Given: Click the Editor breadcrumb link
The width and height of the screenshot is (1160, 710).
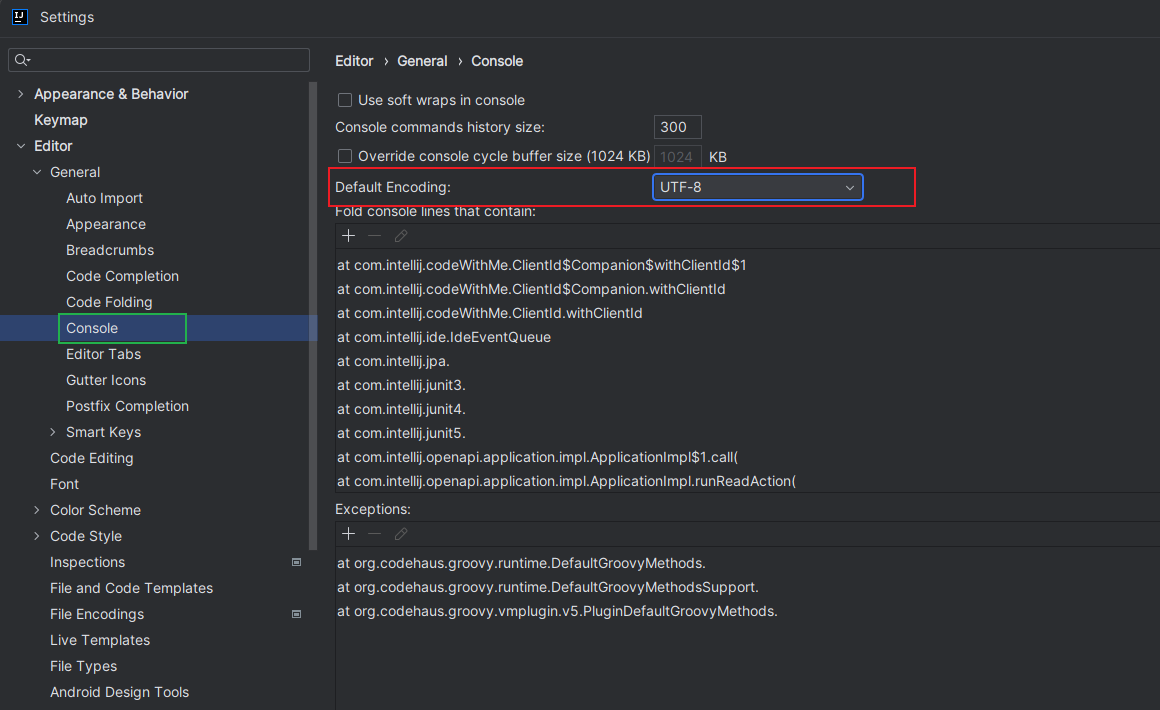Looking at the screenshot, I should (x=354, y=61).
